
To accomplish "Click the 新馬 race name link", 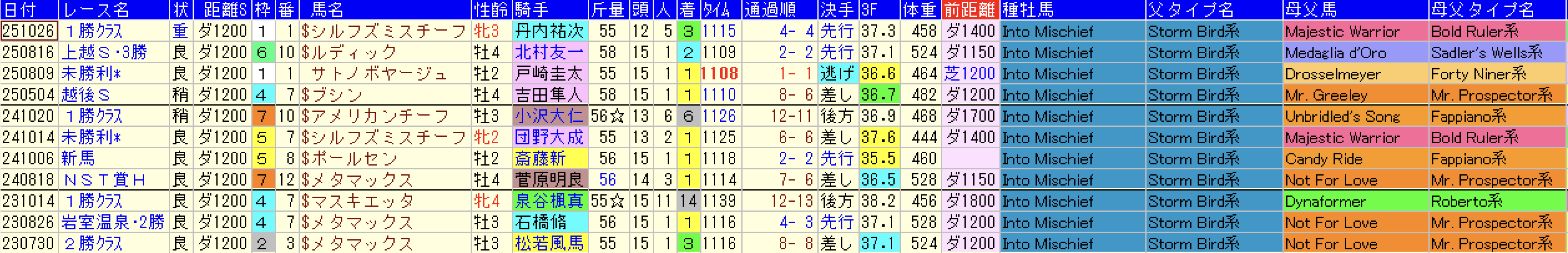I will tap(78, 159).
